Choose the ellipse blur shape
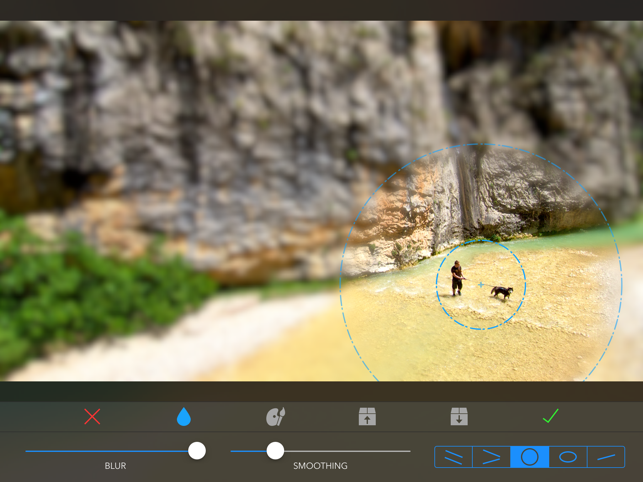 pyautogui.click(x=568, y=457)
